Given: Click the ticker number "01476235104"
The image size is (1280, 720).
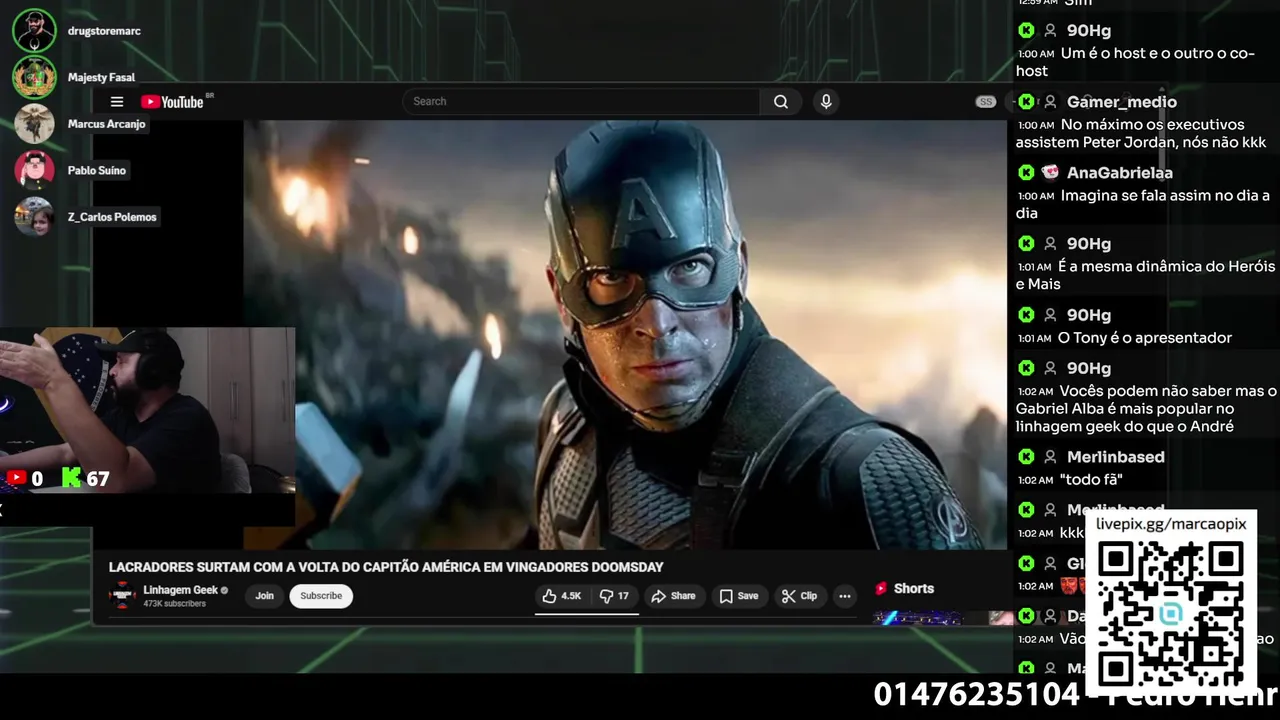Looking at the screenshot, I should (977, 695).
